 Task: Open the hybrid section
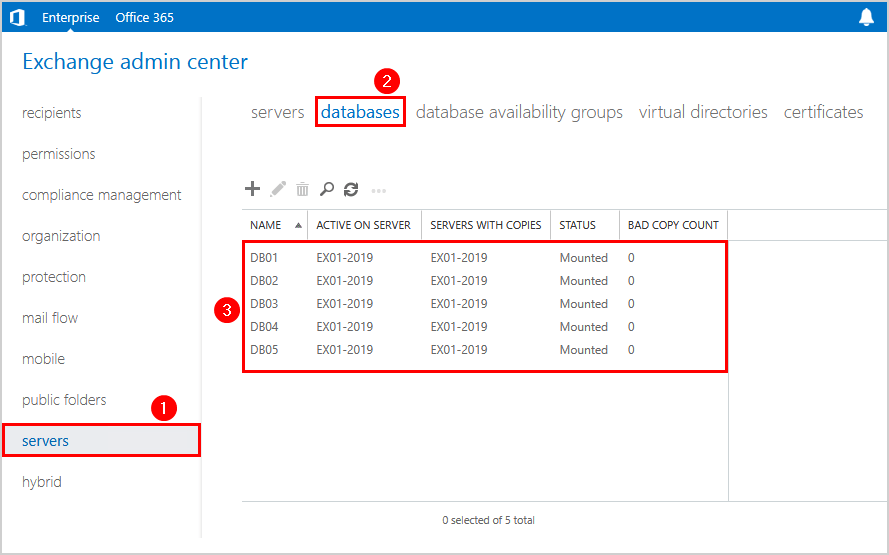[42, 482]
